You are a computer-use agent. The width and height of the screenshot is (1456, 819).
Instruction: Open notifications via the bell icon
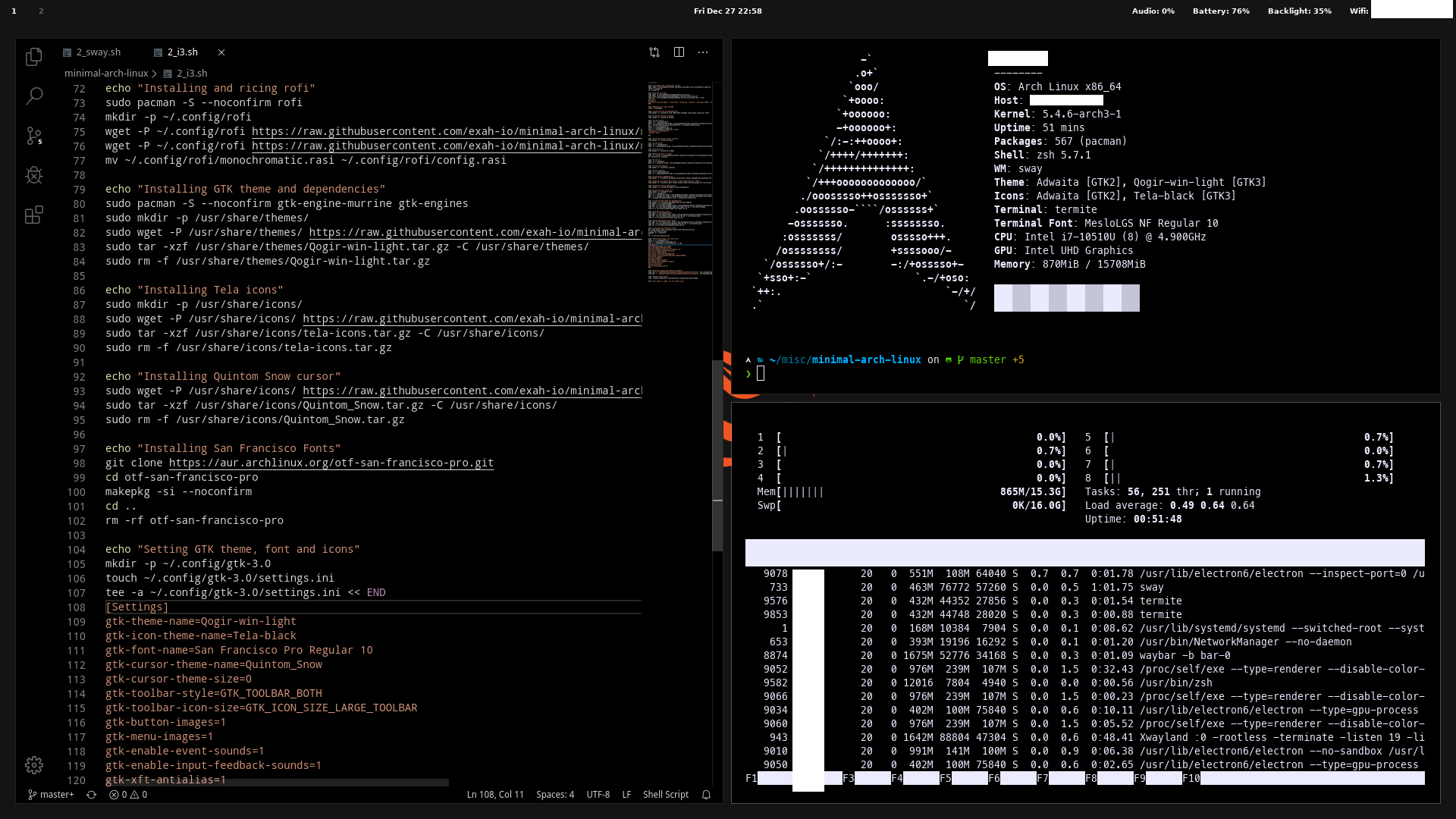pos(706,795)
